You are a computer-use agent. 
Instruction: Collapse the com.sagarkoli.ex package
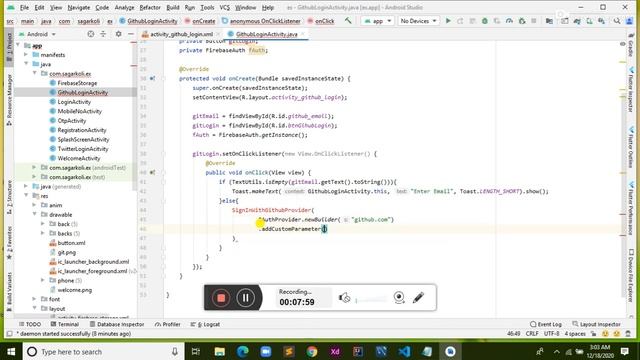point(35,73)
